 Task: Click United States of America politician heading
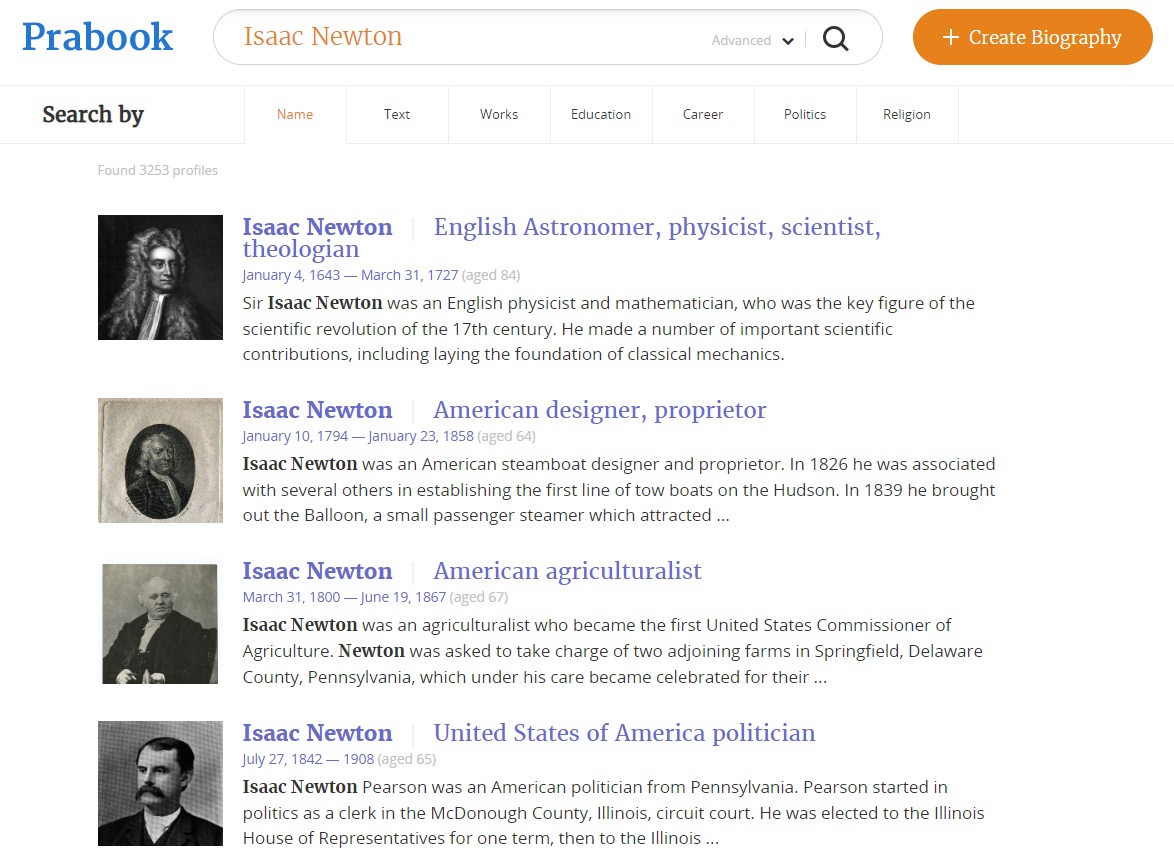[624, 733]
